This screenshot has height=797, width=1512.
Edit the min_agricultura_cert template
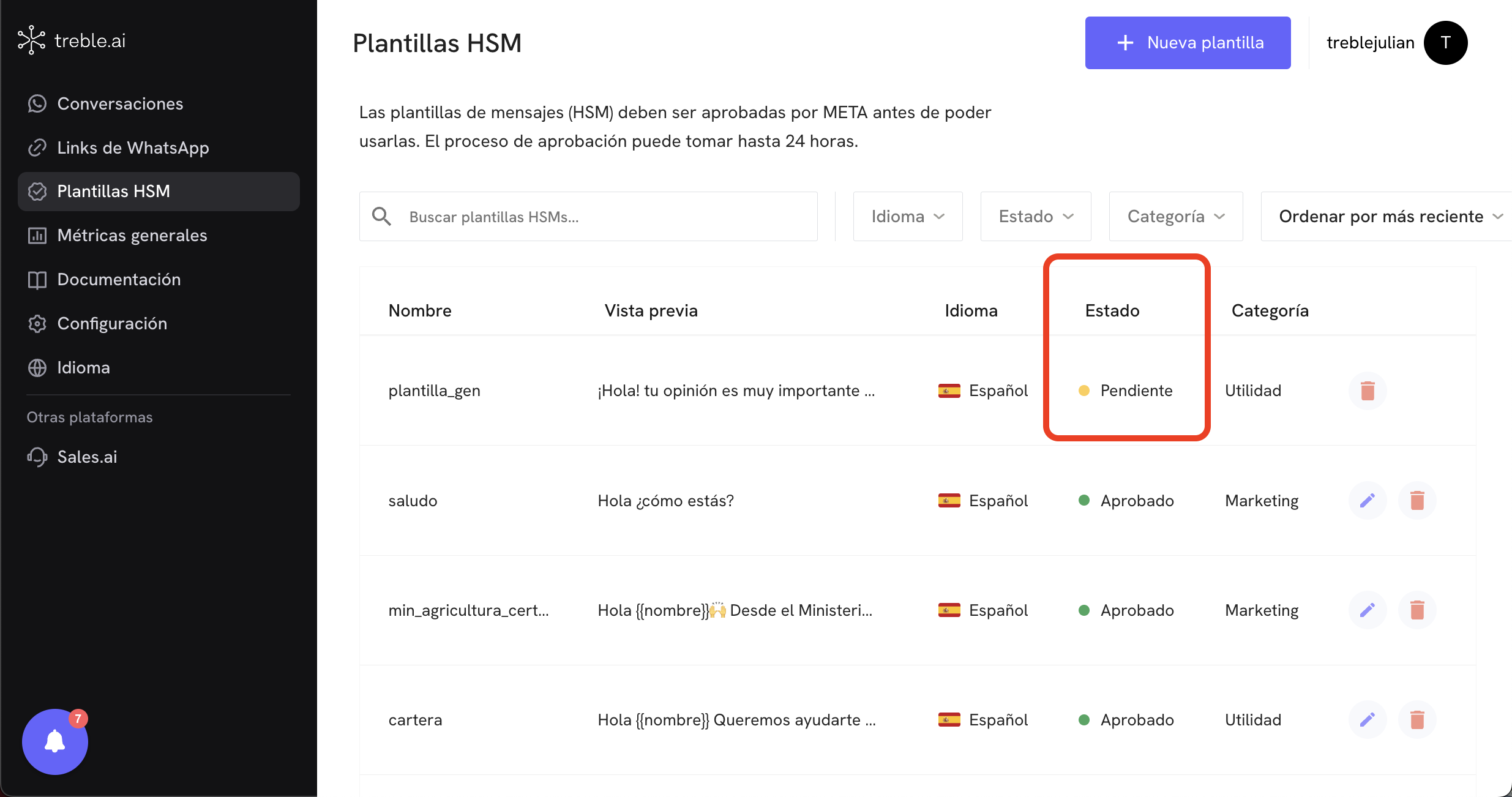tap(1368, 610)
